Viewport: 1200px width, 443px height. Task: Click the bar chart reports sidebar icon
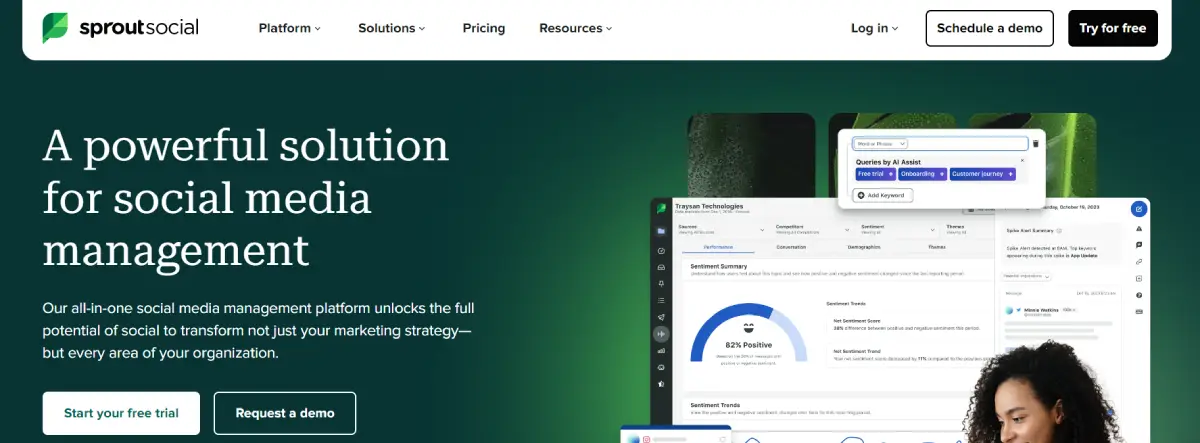660,351
